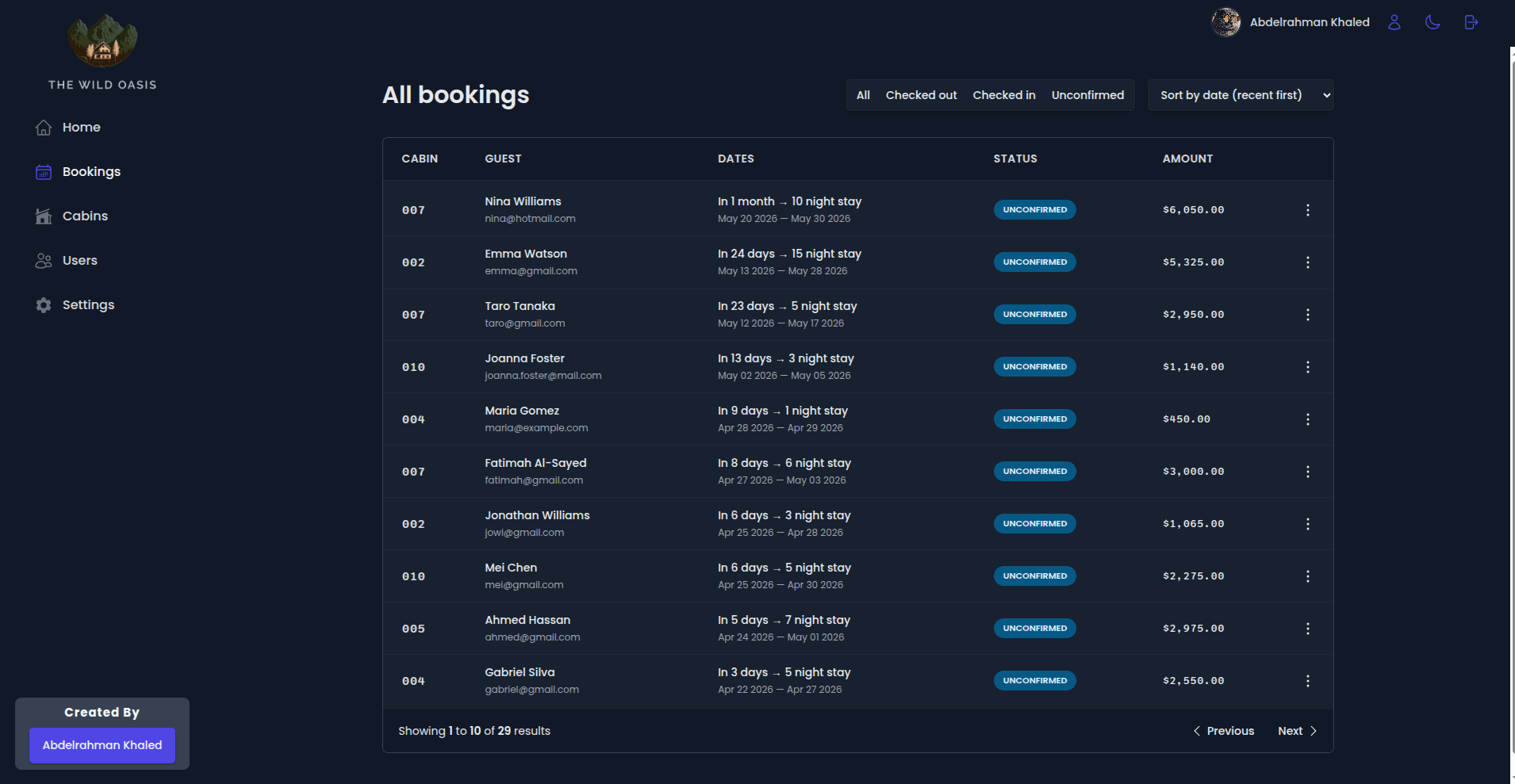This screenshot has width=1515, height=784.
Task: Click Abdelrahman Khaled's avatar picture in header
Action: [1226, 22]
